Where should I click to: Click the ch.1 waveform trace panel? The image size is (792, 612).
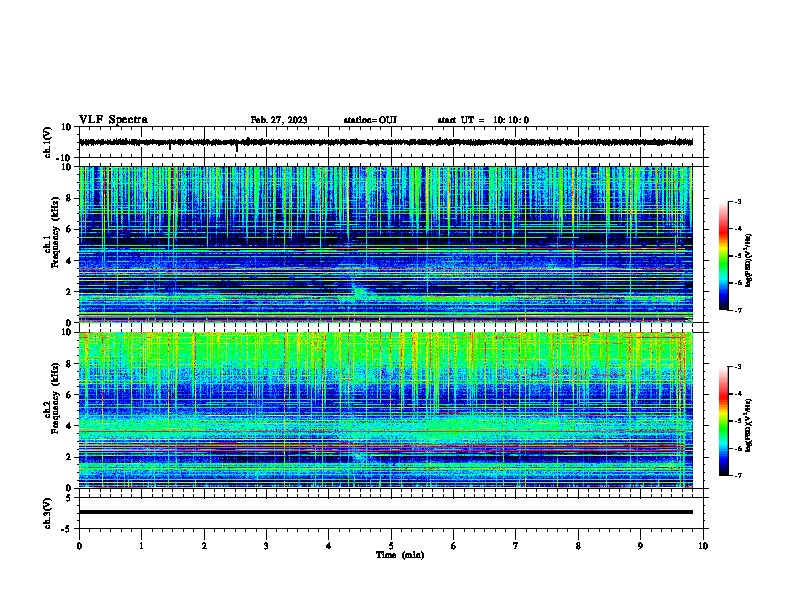(x=391, y=142)
